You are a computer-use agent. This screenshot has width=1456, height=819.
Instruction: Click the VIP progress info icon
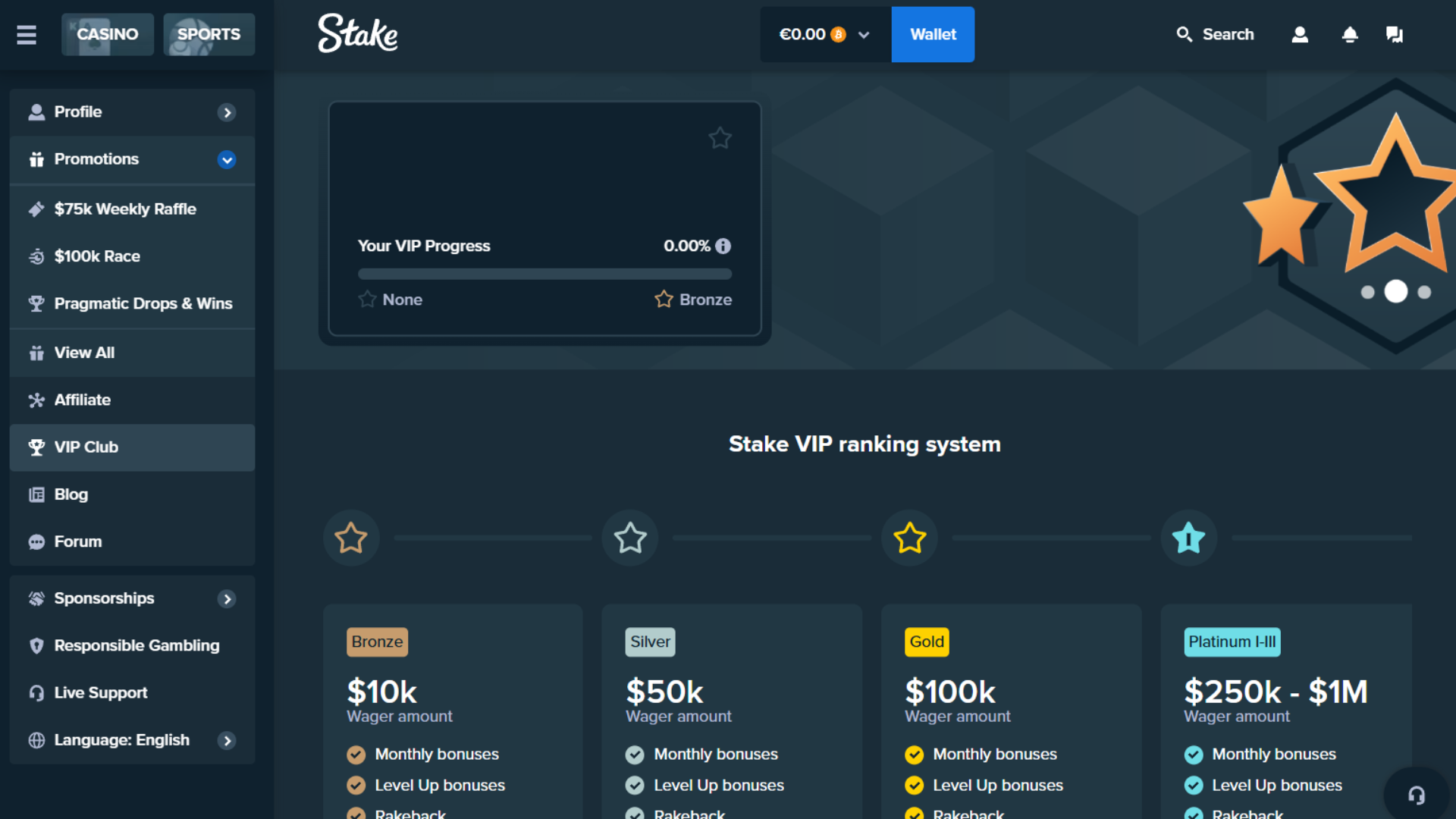tap(723, 246)
